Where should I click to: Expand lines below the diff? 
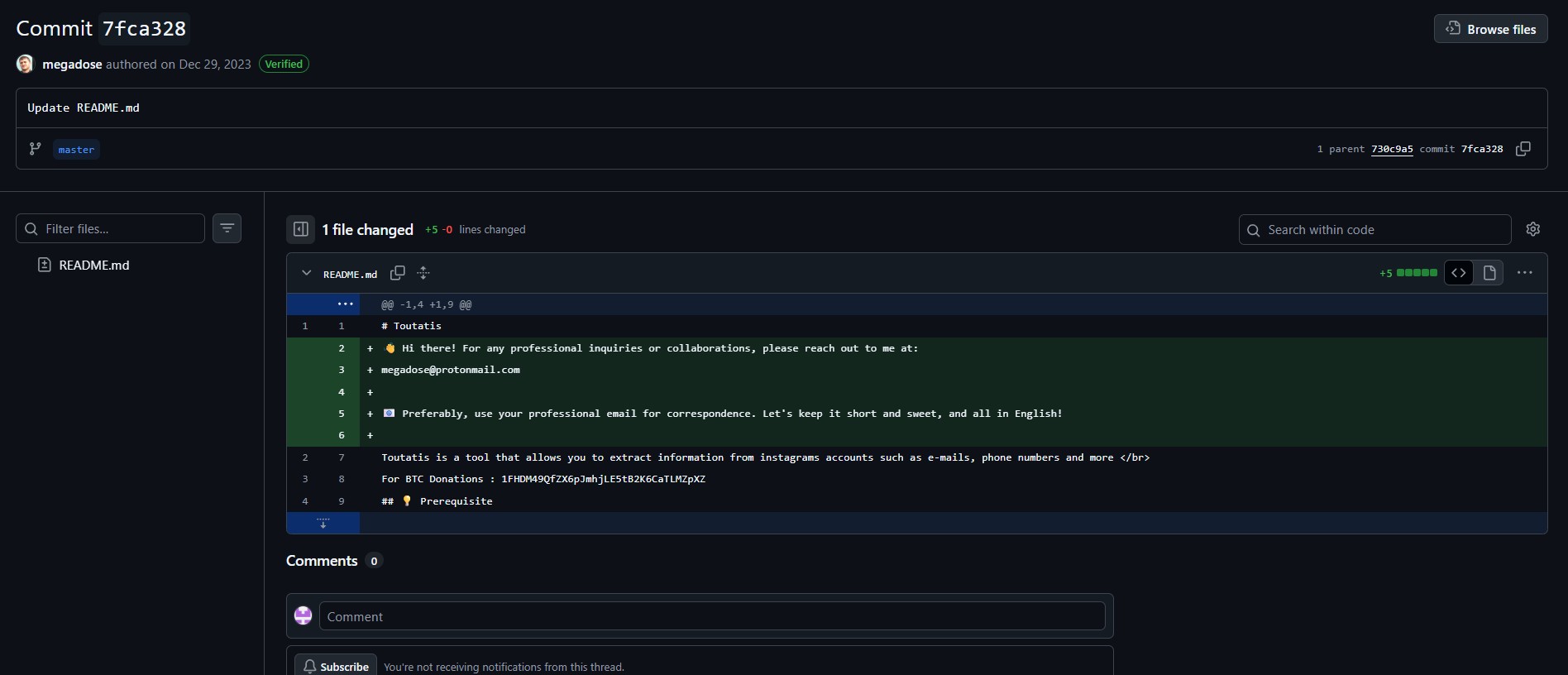pyautogui.click(x=323, y=523)
